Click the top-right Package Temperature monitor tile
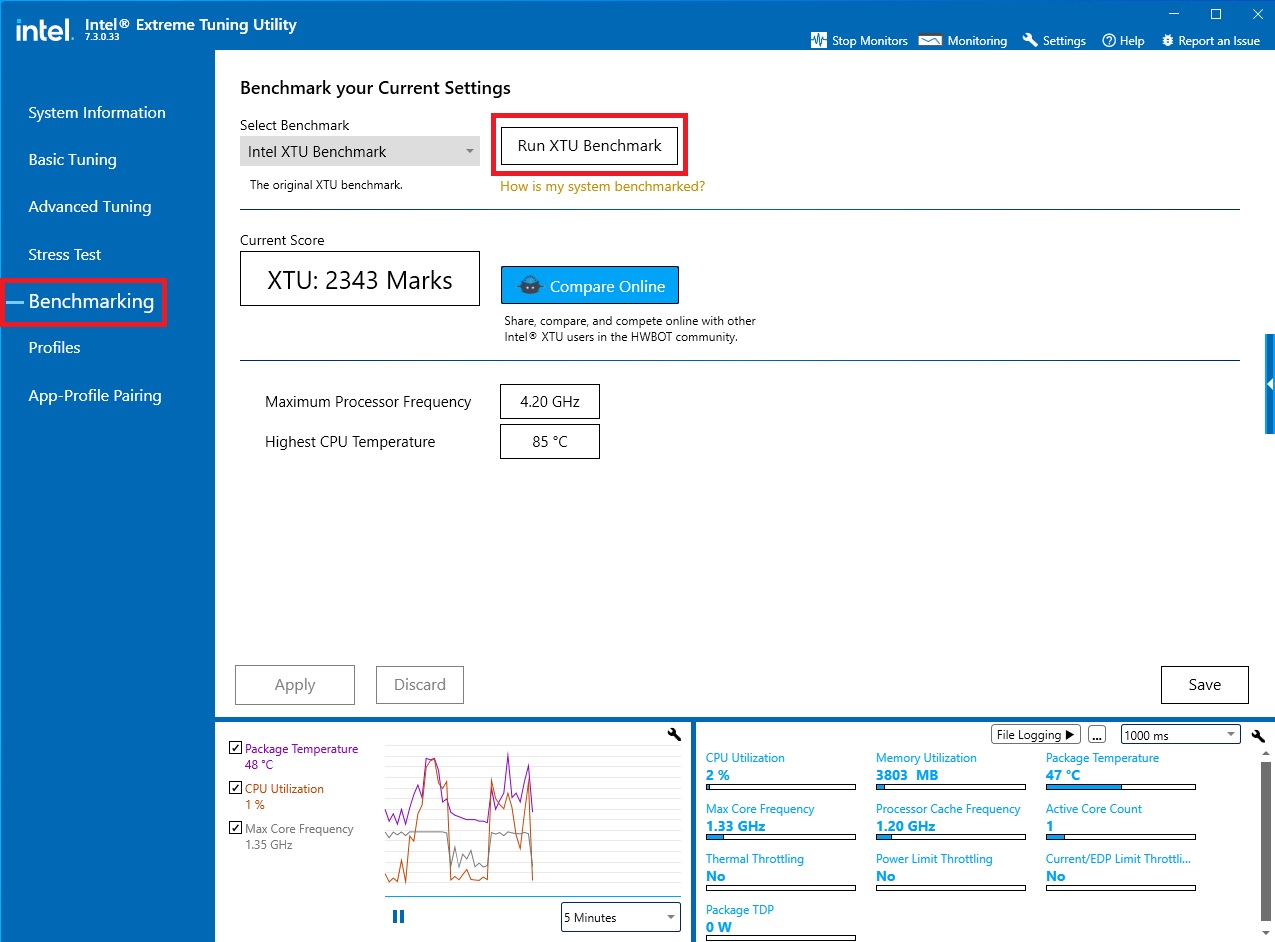Viewport: 1275px width, 942px height. (x=1121, y=771)
